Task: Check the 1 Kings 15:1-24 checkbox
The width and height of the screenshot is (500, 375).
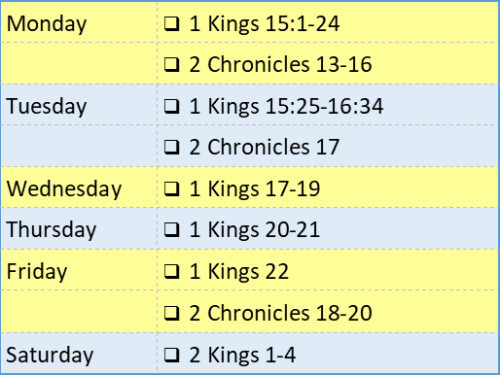Action: (x=172, y=24)
